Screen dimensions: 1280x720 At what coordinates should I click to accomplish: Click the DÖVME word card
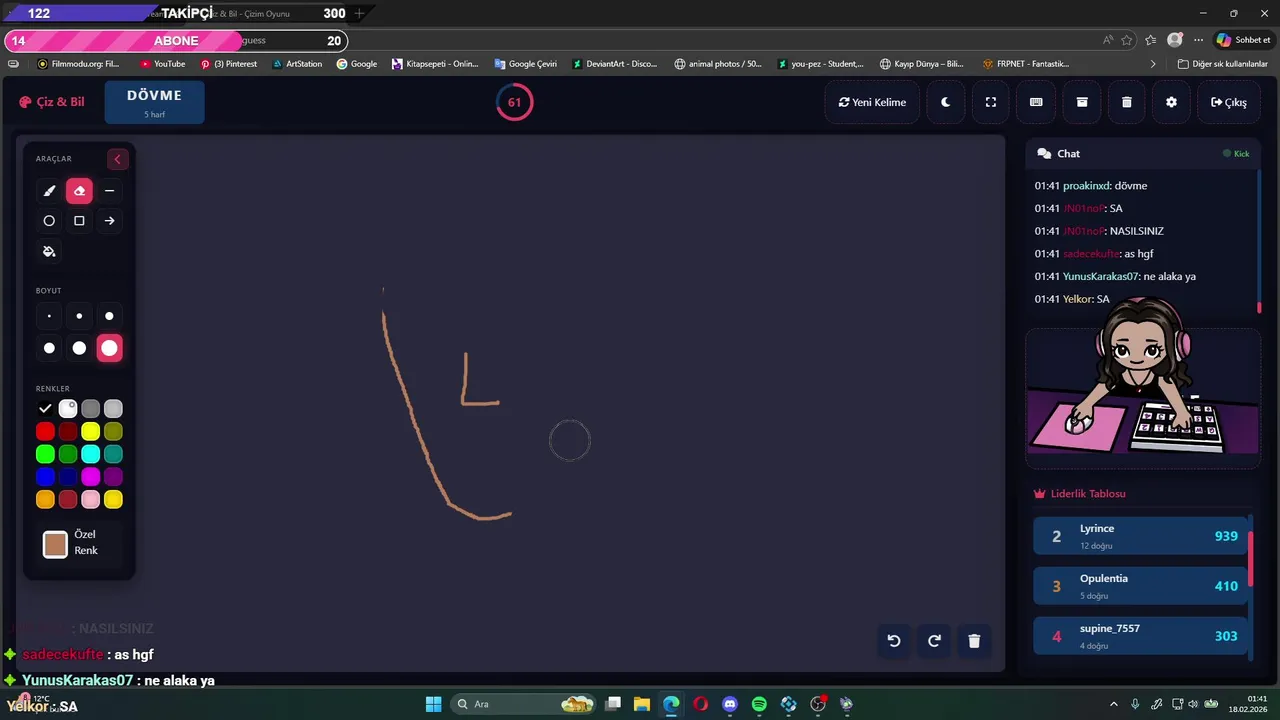(154, 102)
